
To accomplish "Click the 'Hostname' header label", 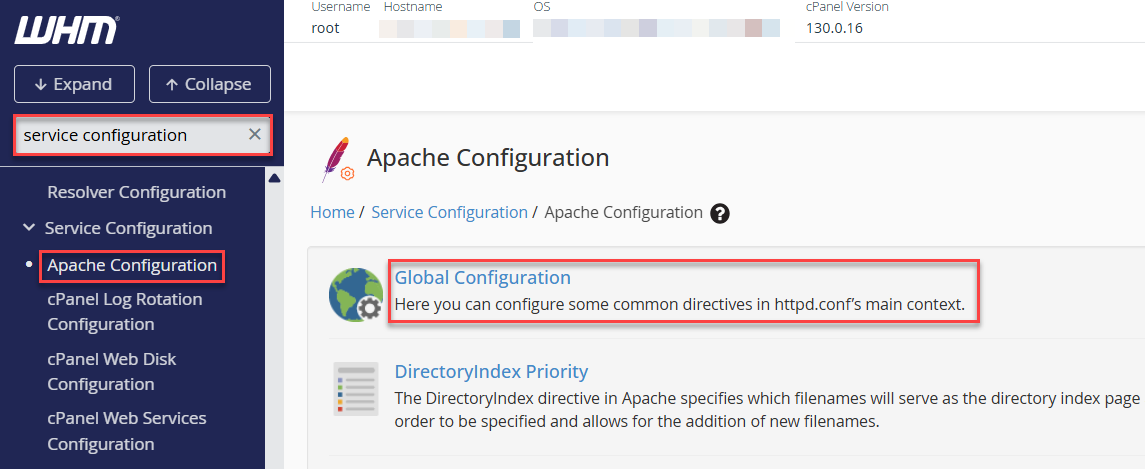I will 413,7.
